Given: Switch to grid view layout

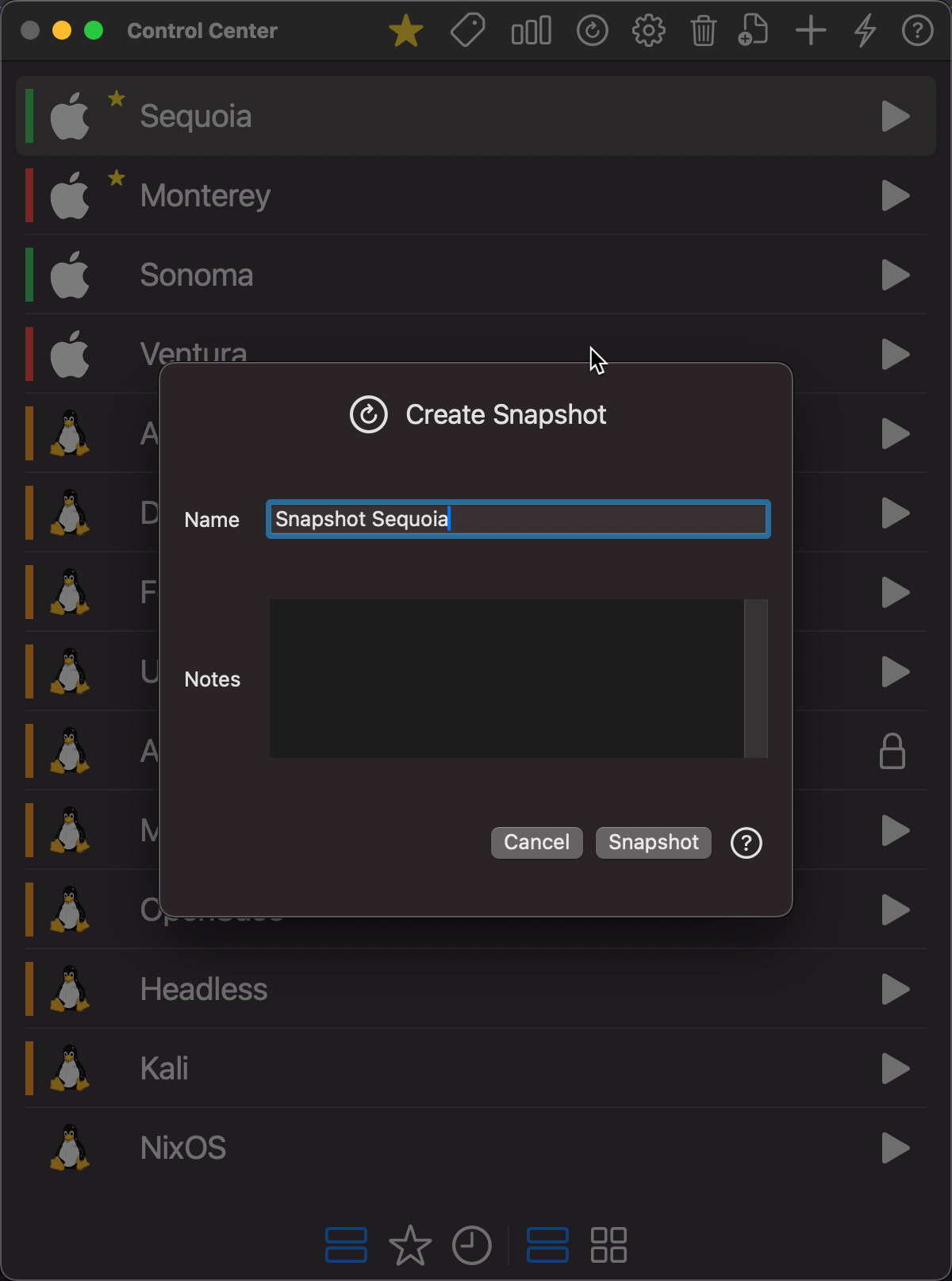Looking at the screenshot, I should click(x=609, y=1244).
